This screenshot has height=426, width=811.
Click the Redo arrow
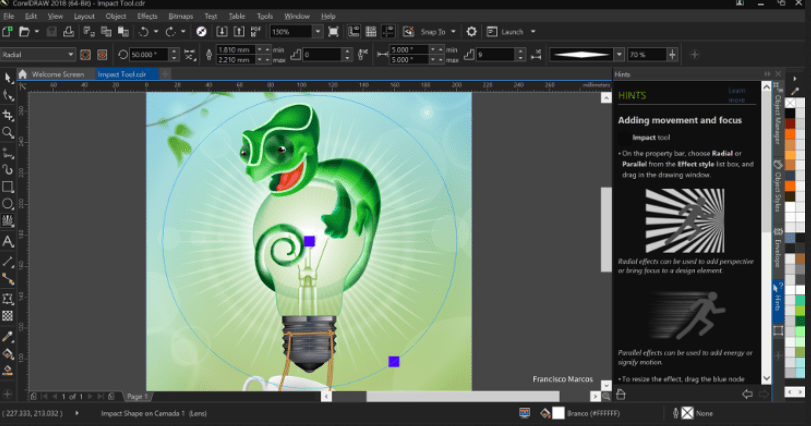[x=170, y=32]
